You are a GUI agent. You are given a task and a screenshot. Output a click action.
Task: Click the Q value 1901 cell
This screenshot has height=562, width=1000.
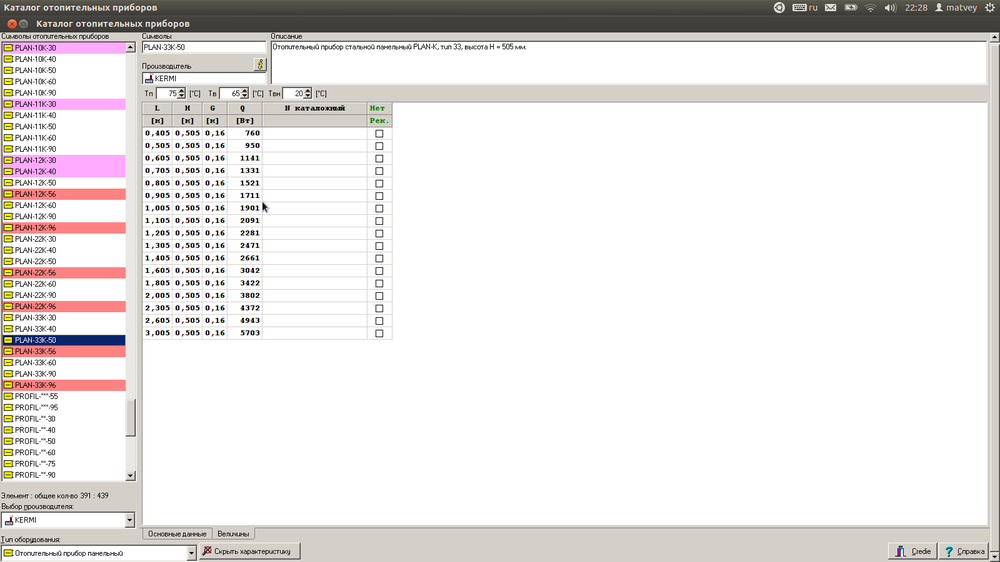click(245, 208)
